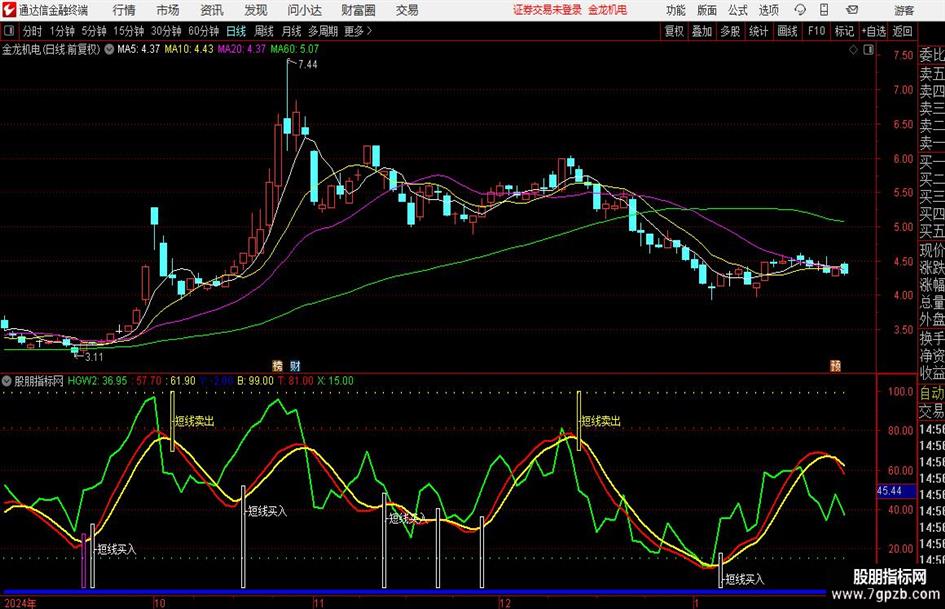This screenshot has height=609, width=945.
Task: Click the MA60: 5.07 indicator value
Action: pos(295,49)
